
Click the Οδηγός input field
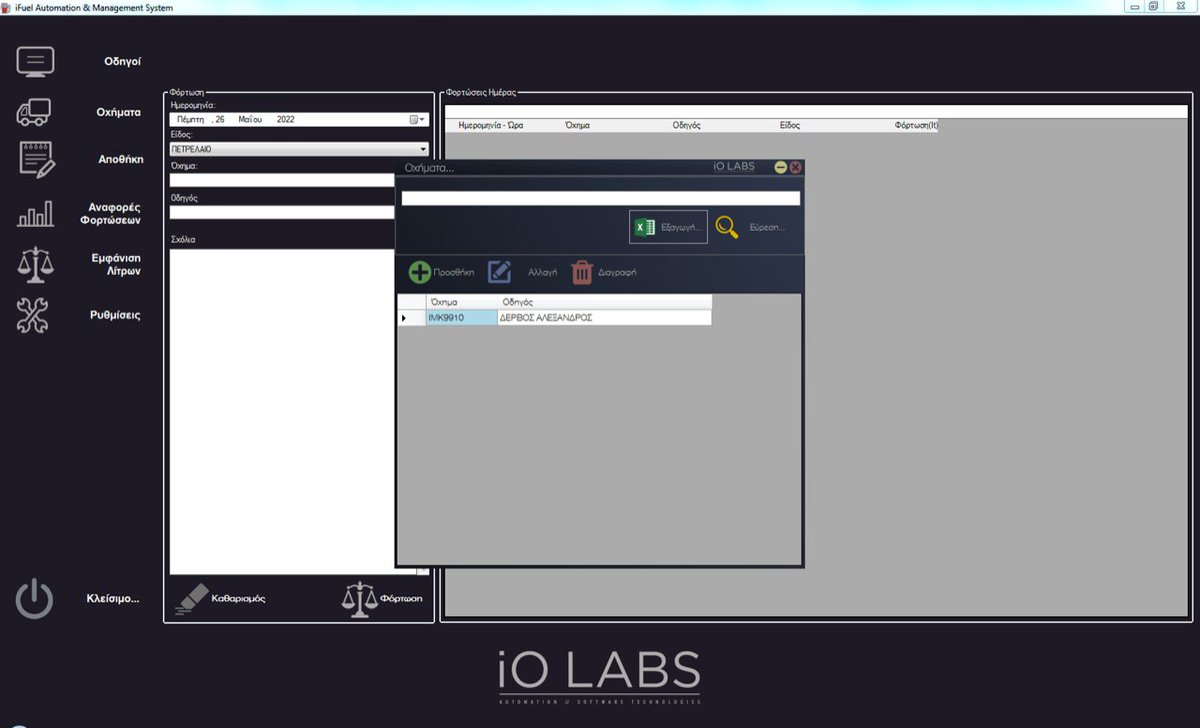(x=282, y=212)
